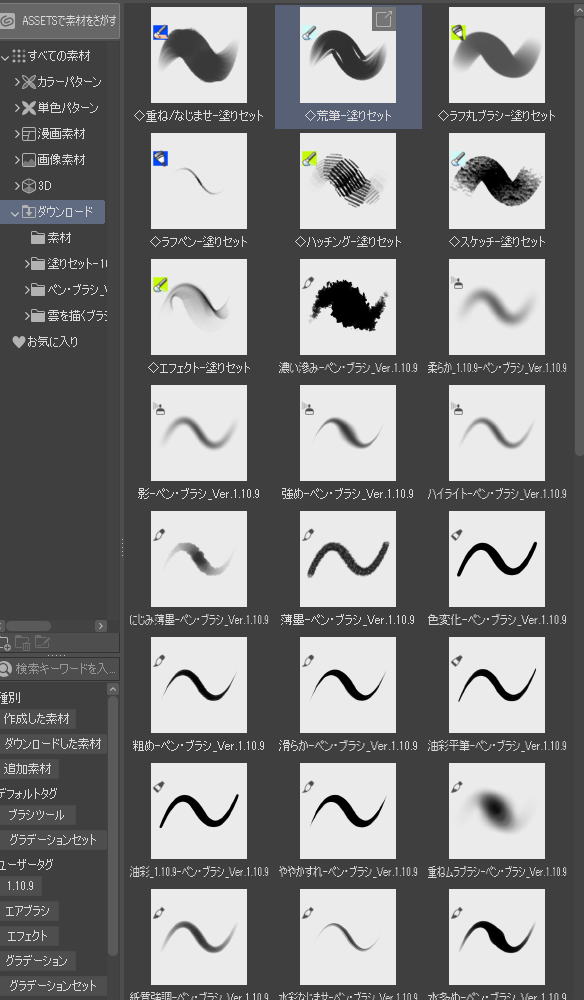Image resolution: width=584 pixels, height=1000 pixels.
Task: Toggle the ブラシツール default tag
Action: [37, 814]
